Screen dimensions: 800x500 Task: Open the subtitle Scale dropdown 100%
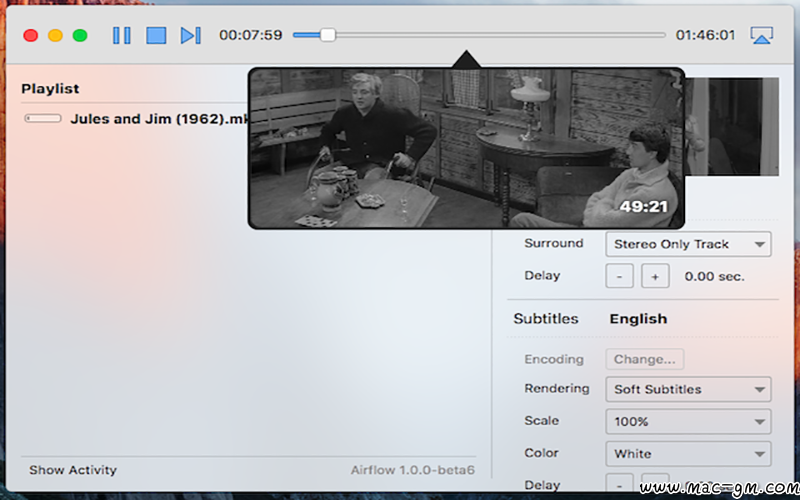pos(688,421)
